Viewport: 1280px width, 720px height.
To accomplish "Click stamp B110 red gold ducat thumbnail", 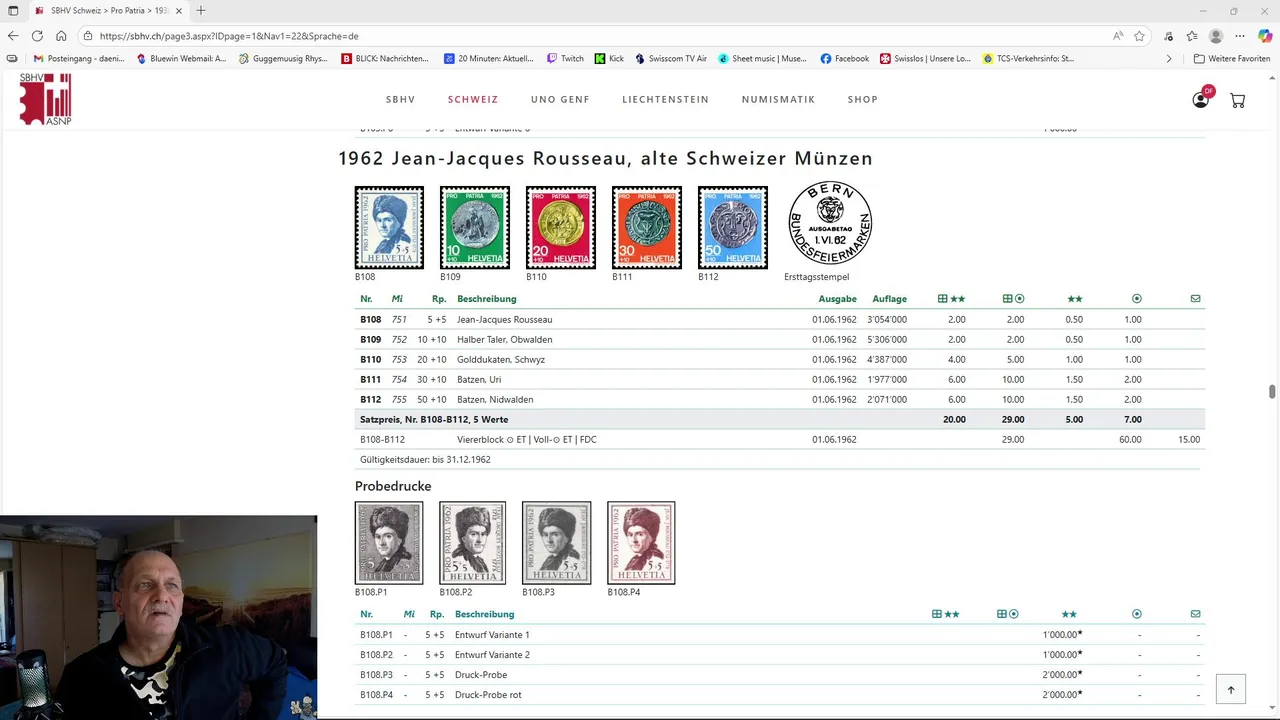I will click(561, 227).
